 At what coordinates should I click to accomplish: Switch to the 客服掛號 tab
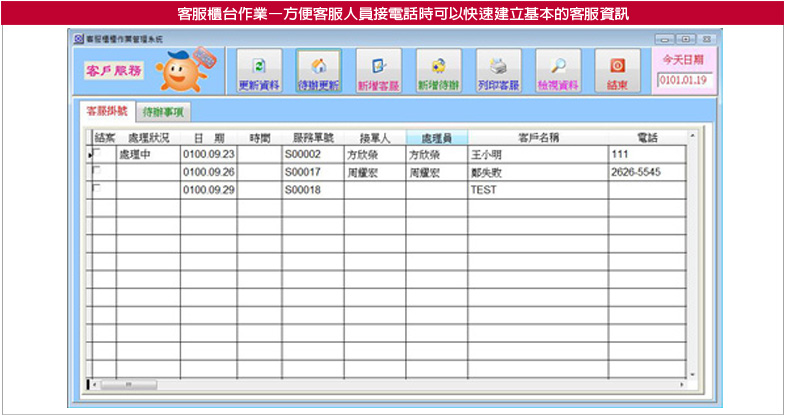click(x=106, y=110)
